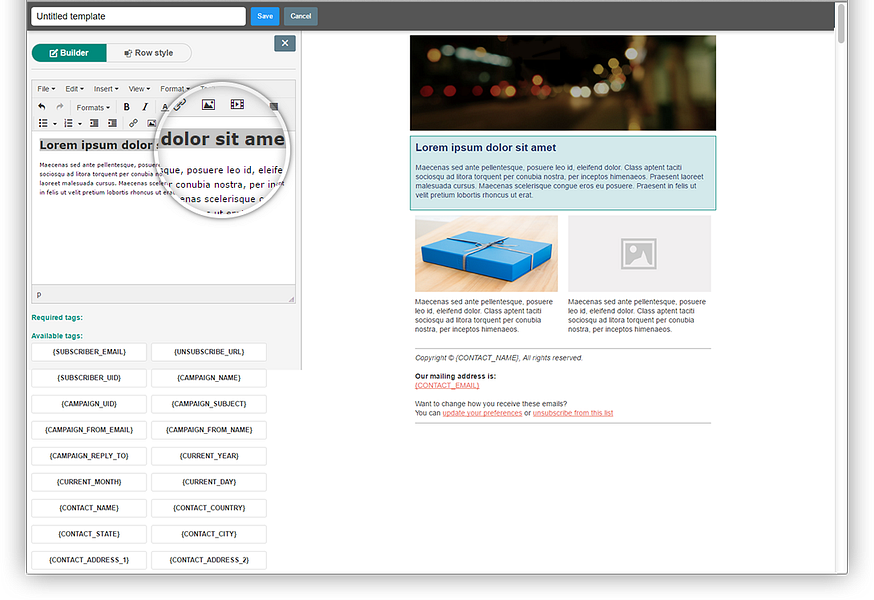Screen dimensions: 874x600
Task: Insert {CURRENT_DAY} tag
Action: pos(209,482)
